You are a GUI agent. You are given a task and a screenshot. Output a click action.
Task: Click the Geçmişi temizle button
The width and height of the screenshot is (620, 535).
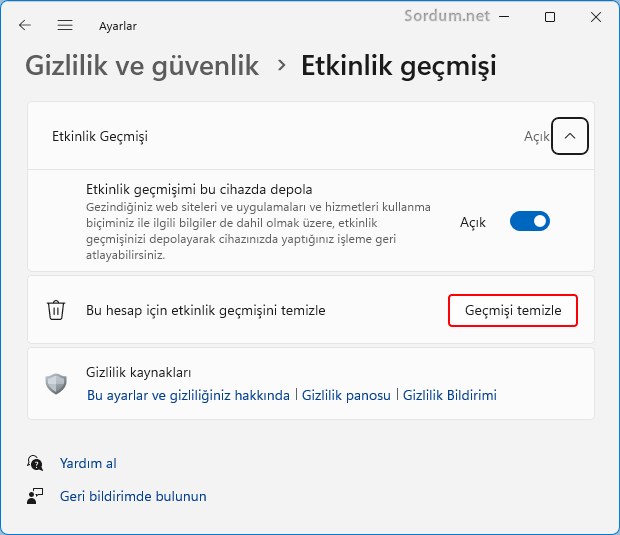513,310
